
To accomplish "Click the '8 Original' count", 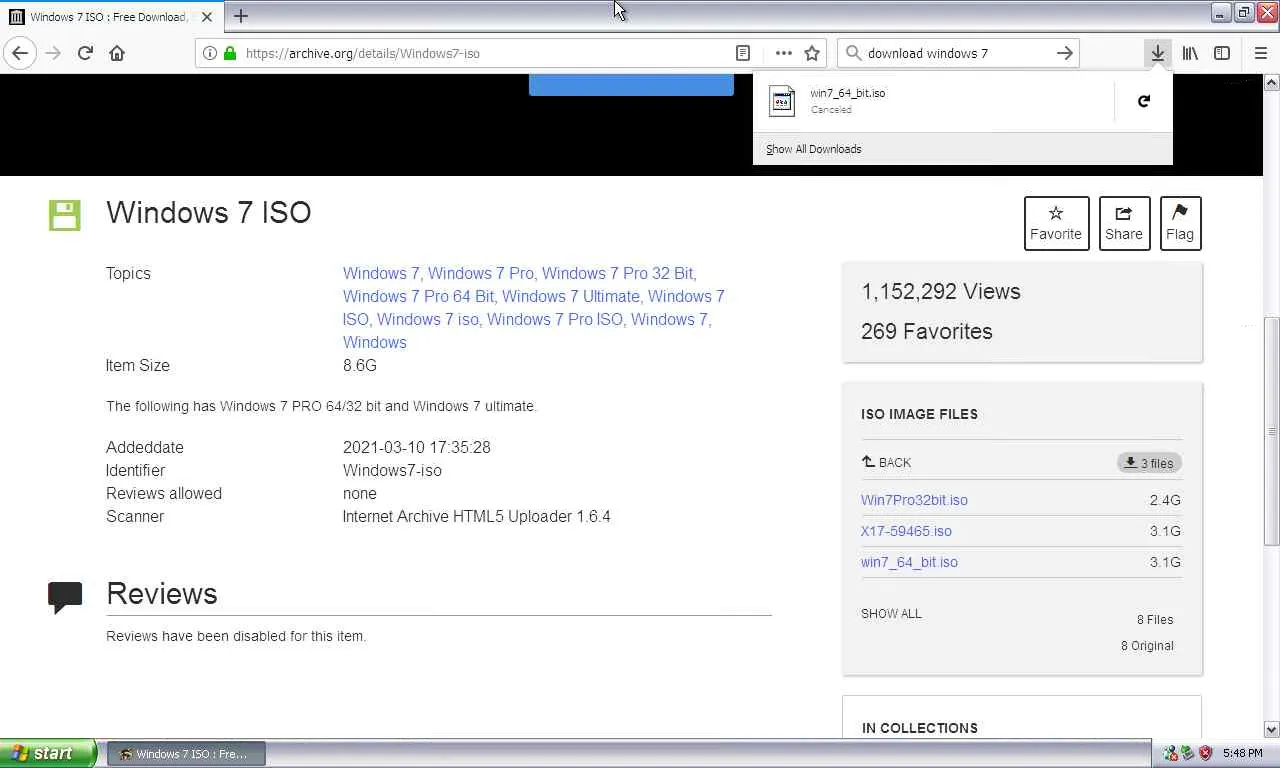I will (1147, 646).
